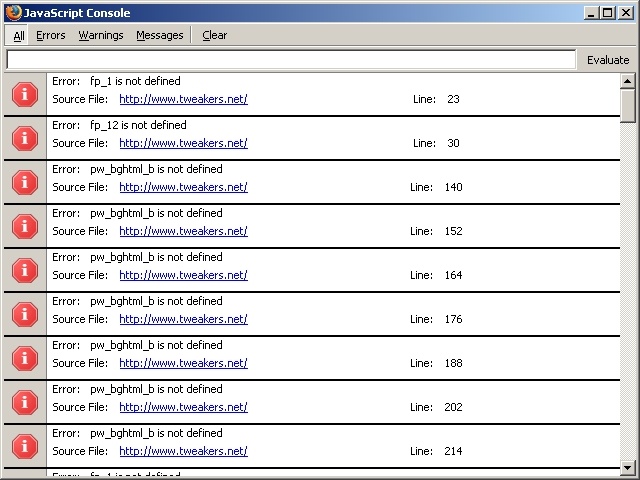The image size is (640, 480).
Task: Click line number 152 value
Action: pos(453,231)
